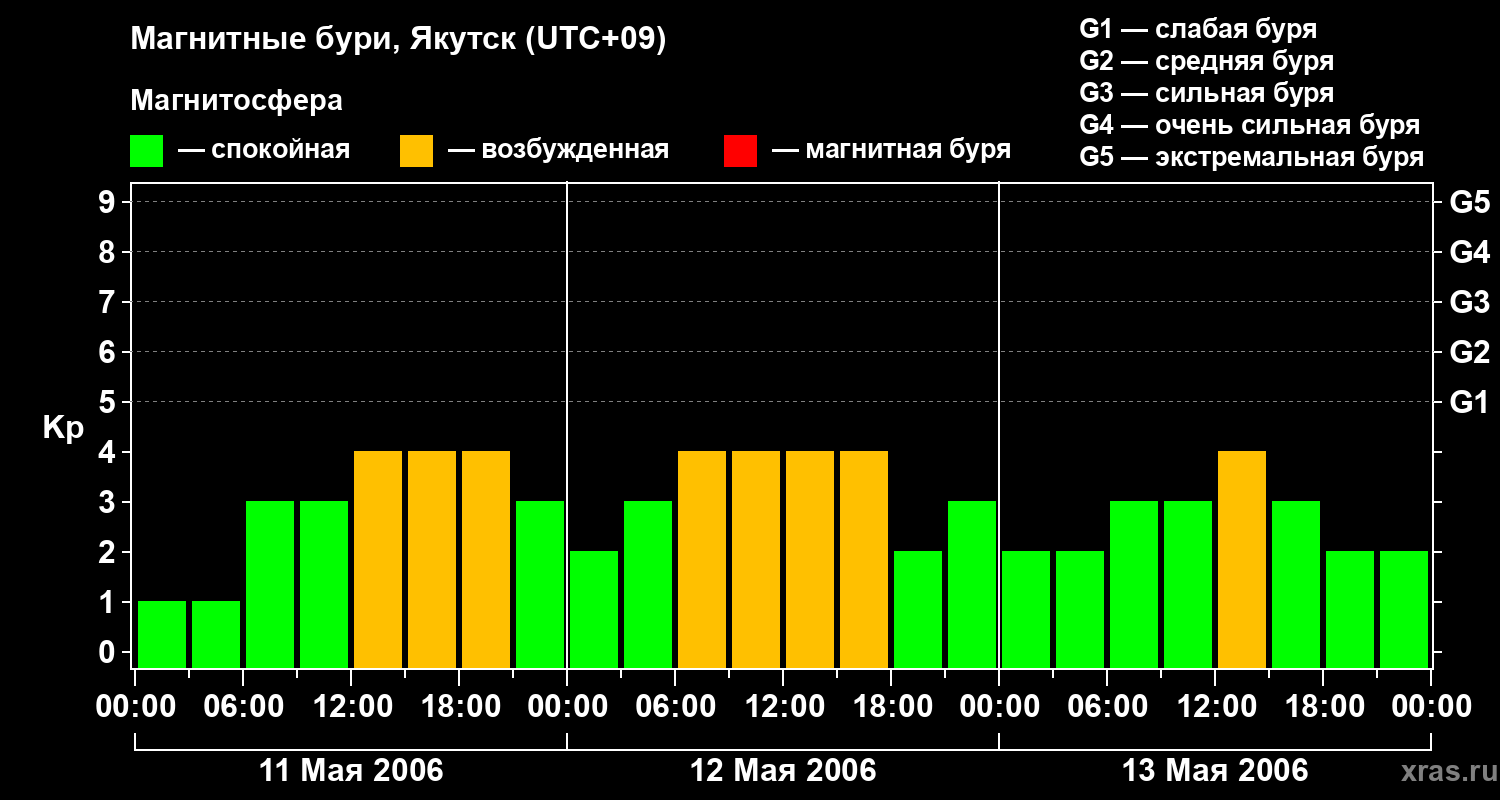Click the 12:00 tick label of 13 Мая

coord(1215,707)
